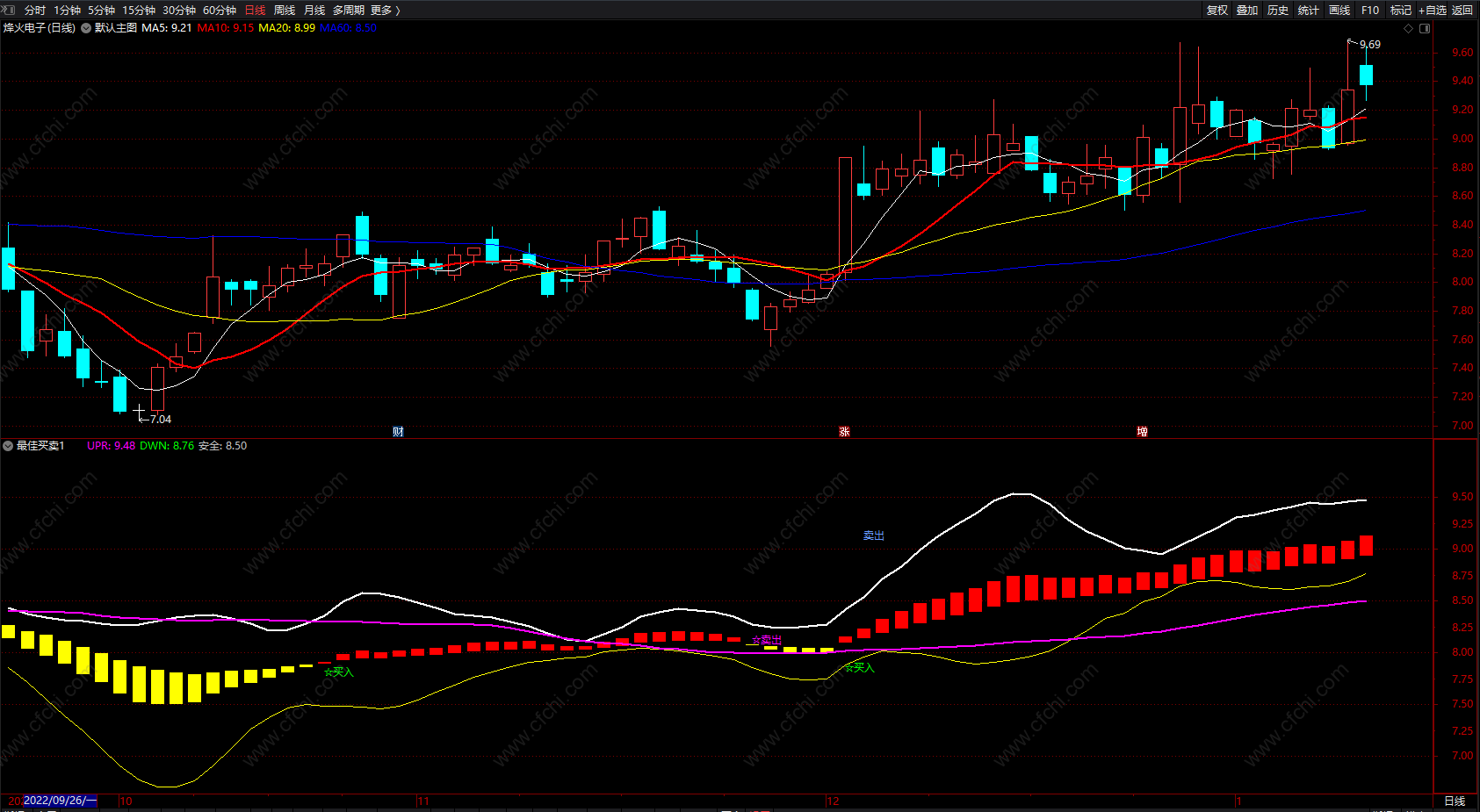Viewport: 1480px width, 812px height.
Task: Click the 7.04 low price label
Action: pyautogui.click(x=161, y=420)
